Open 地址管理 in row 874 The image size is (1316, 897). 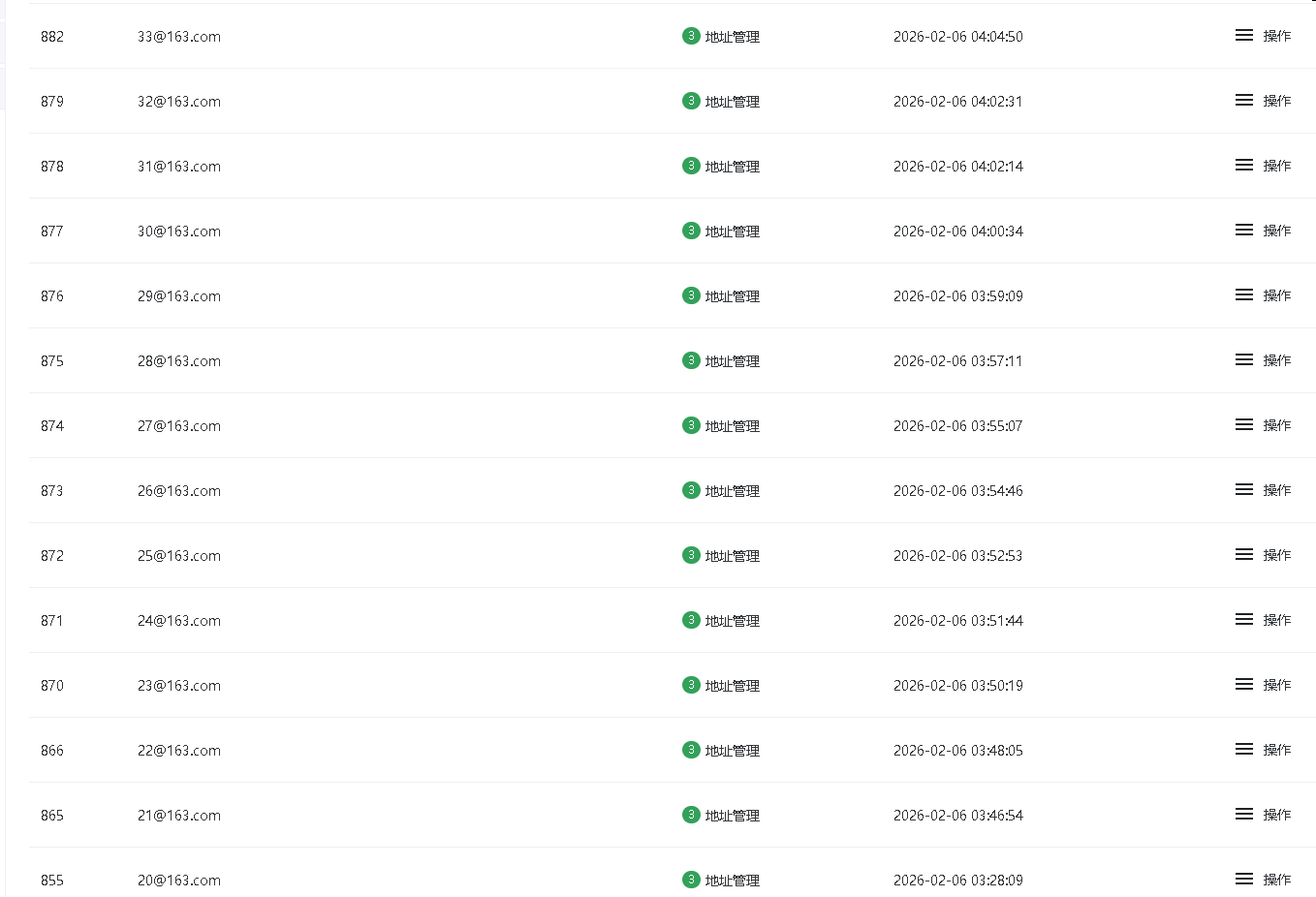733,426
